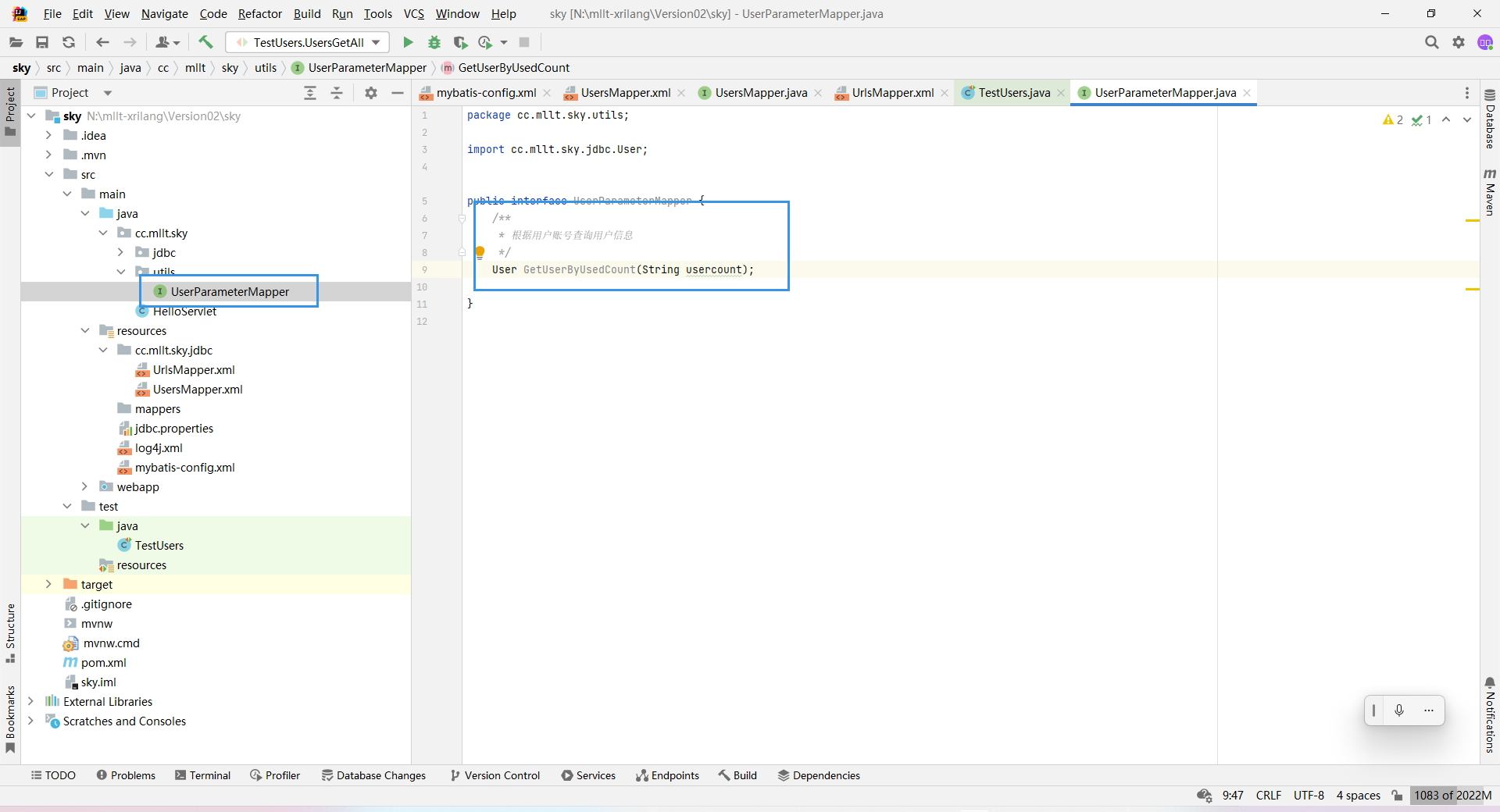The image size is (1500, 812).
Task: Click GetUserByUsedCount in the breadcrumb bar
Action: coord(513,68)
